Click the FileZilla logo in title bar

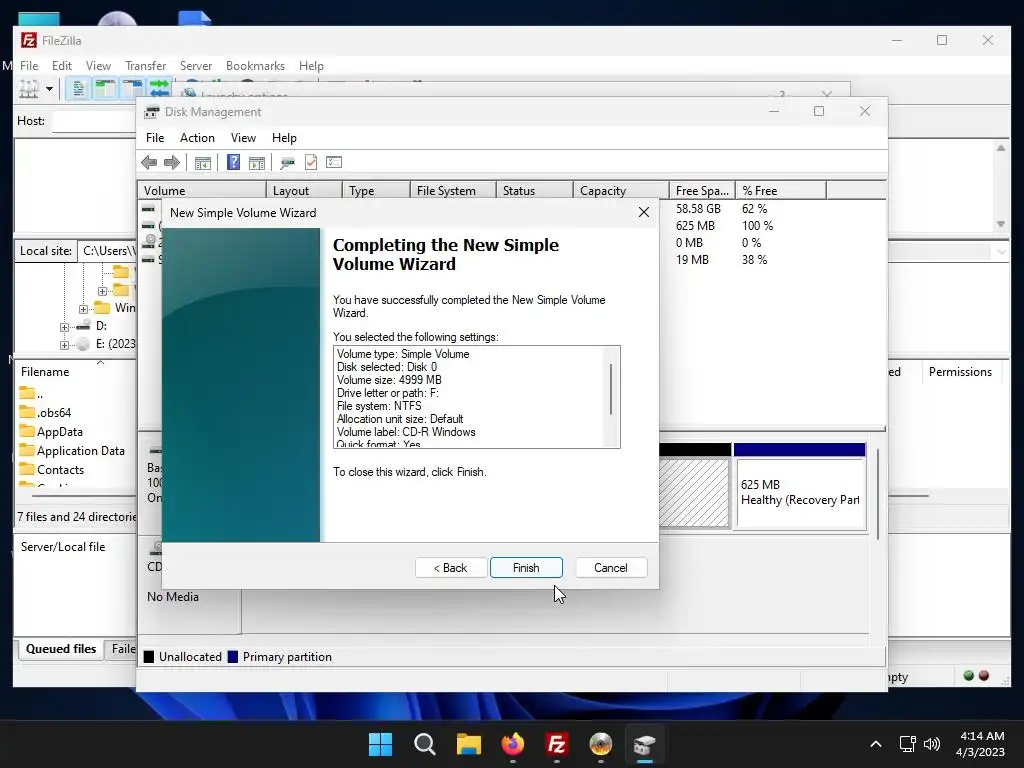[29, 40]
